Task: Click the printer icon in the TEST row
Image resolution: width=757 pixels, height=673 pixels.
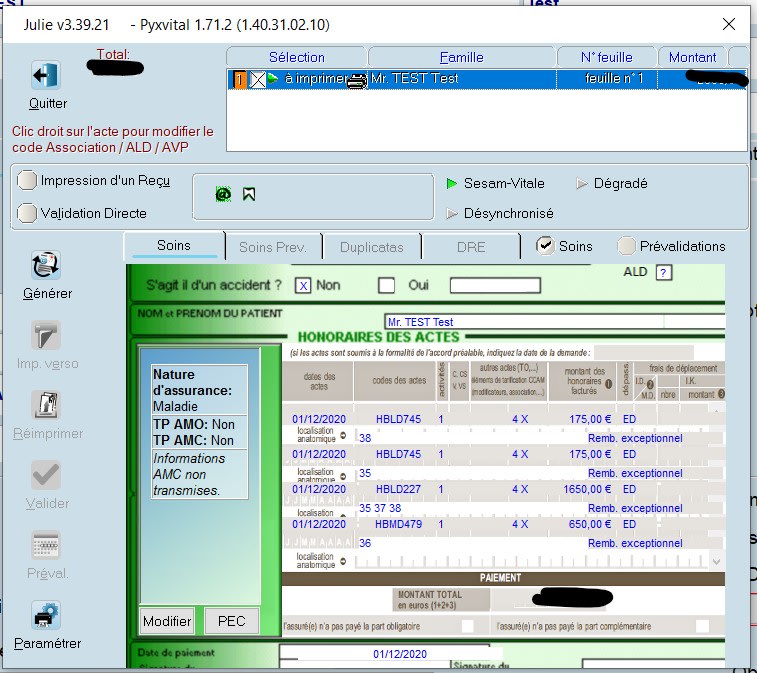Action: pyautogui.click(x=358, y=80)
